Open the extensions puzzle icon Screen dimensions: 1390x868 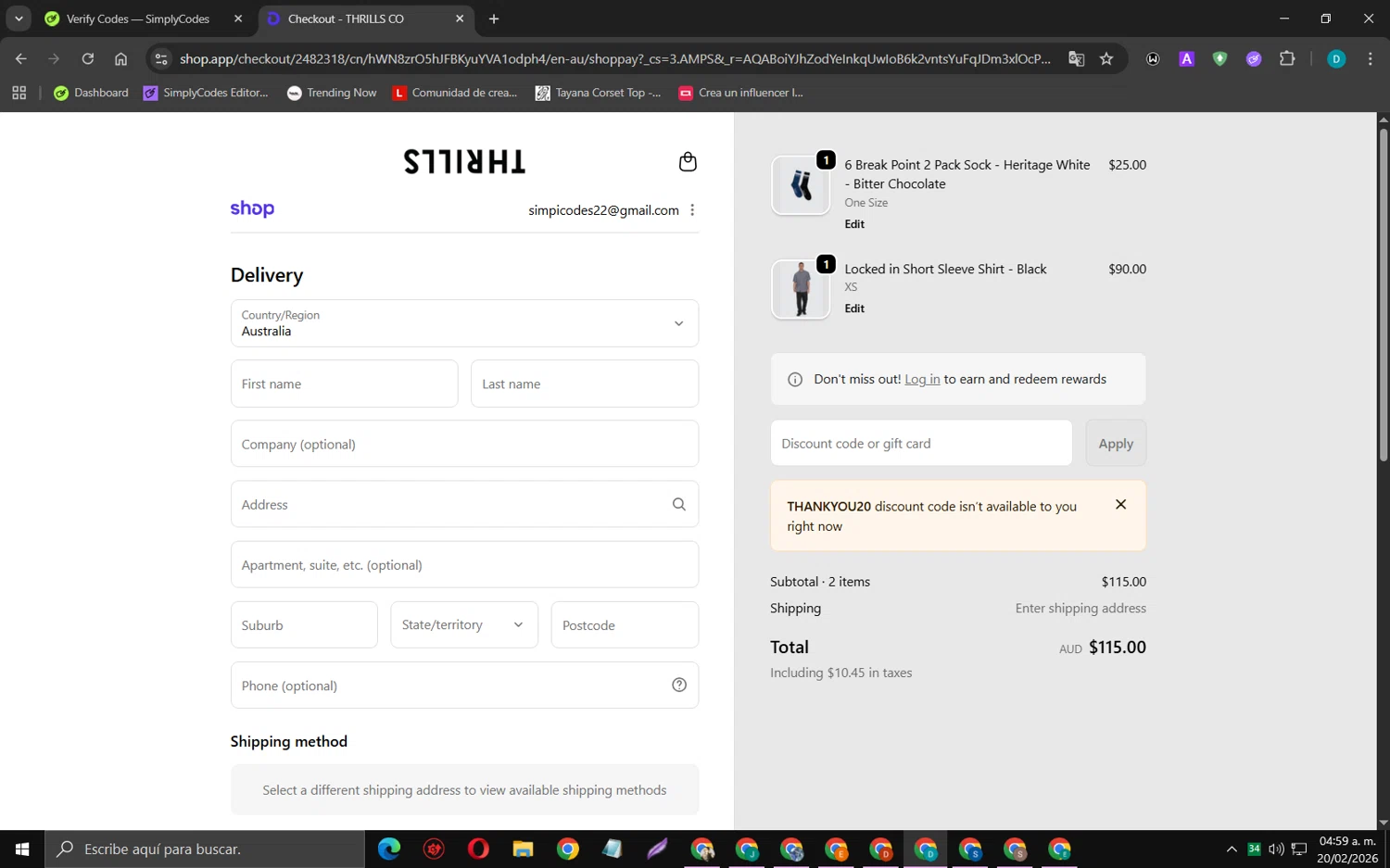tap(1287, 58)
